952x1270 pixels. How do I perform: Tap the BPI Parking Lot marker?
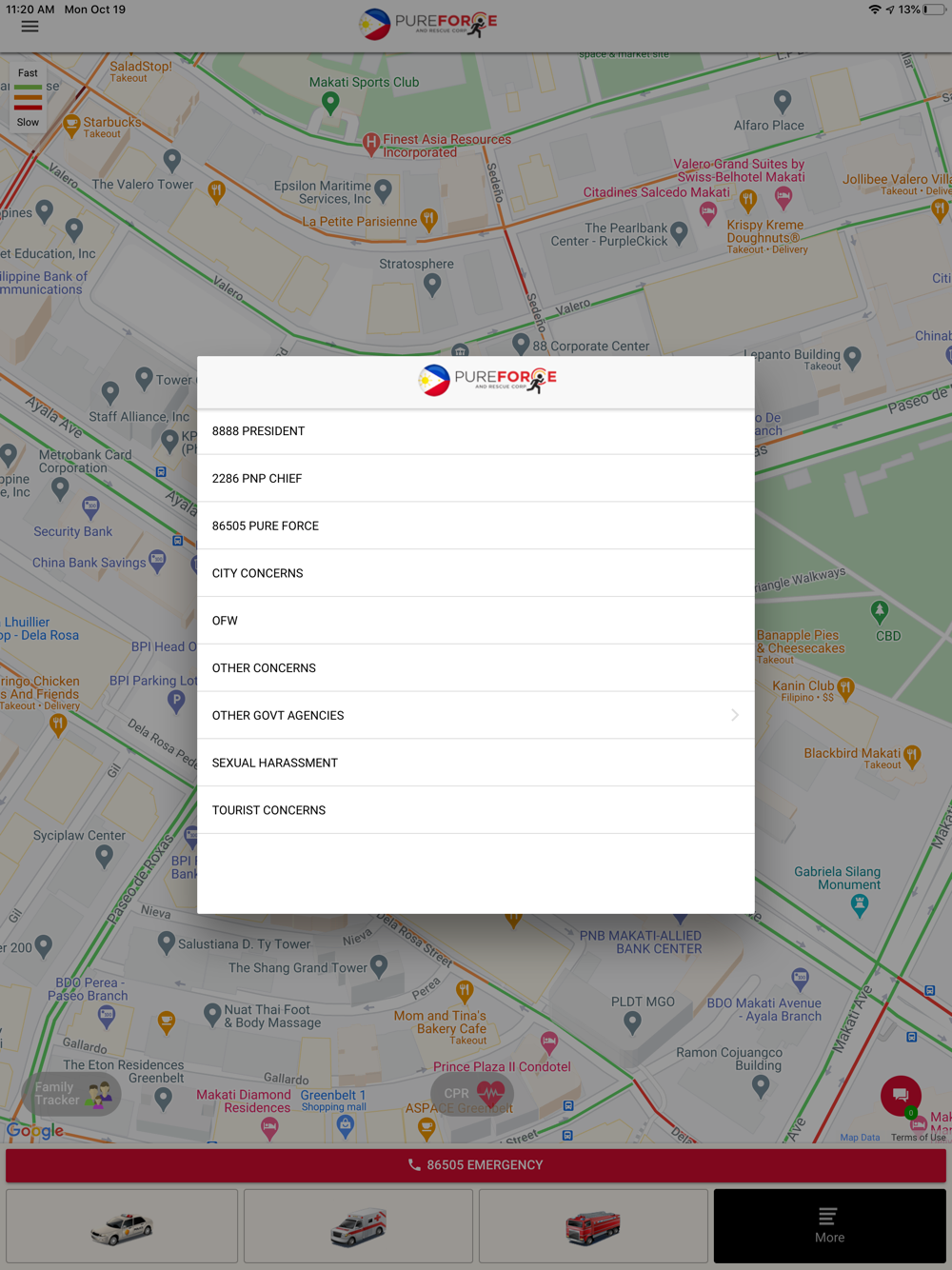(x=176, y=702)
